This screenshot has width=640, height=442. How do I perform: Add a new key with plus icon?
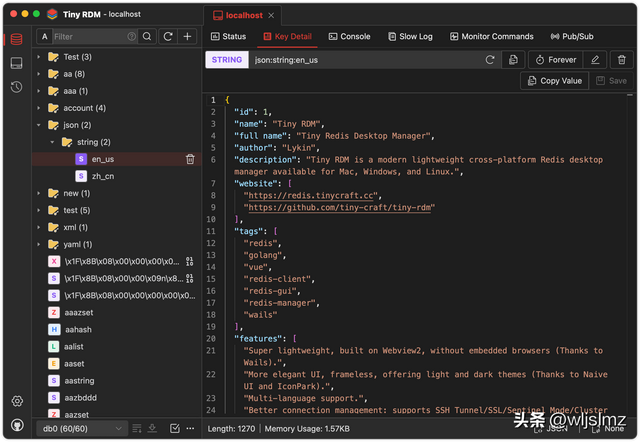point(187,36)
